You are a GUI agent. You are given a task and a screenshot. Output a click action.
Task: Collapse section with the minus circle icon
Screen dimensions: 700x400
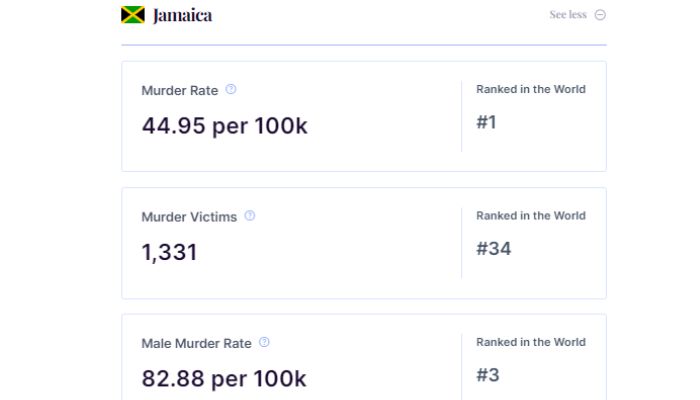click(x=600, y=15)
